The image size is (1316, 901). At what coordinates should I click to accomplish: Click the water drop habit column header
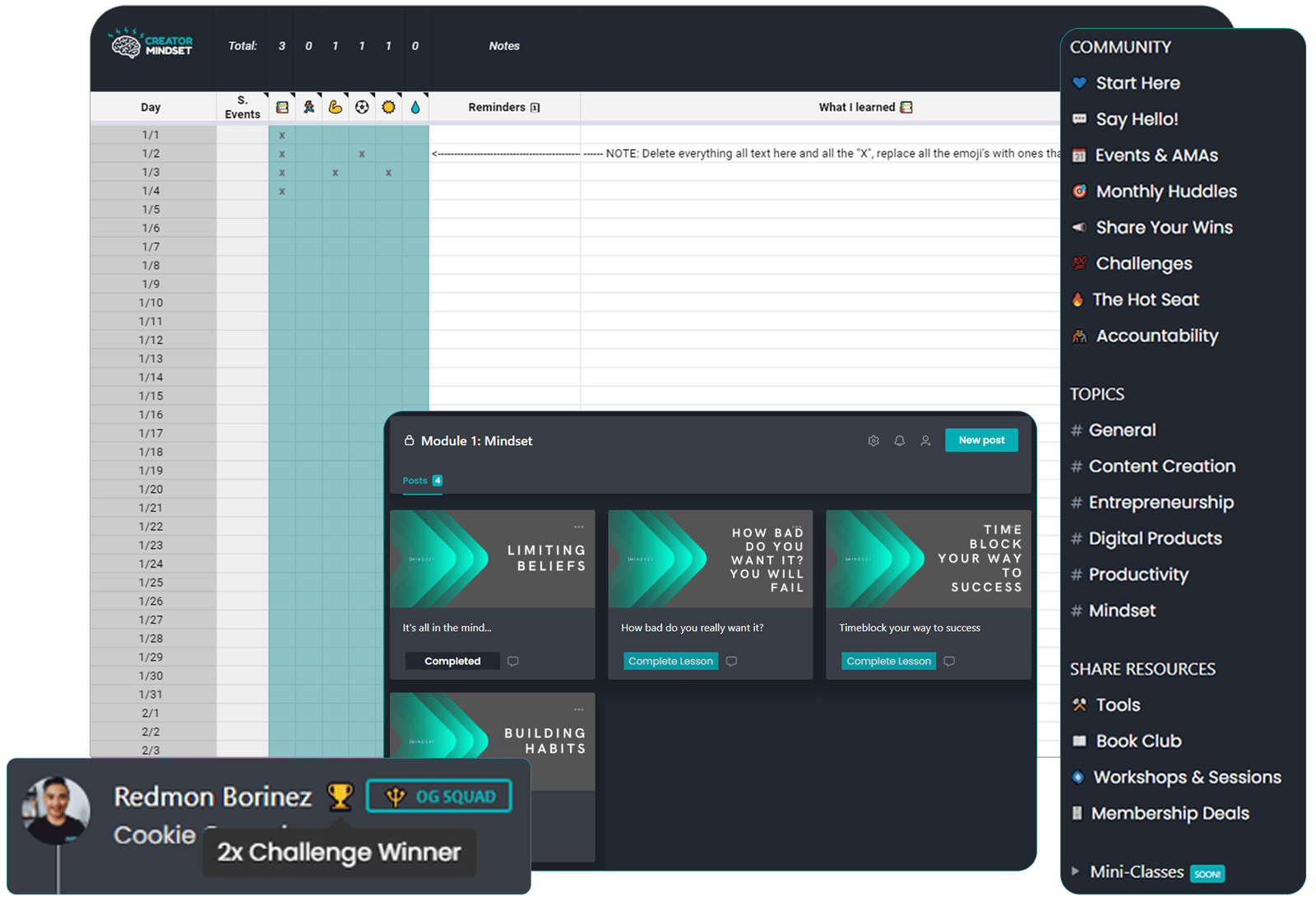[415, 107]
